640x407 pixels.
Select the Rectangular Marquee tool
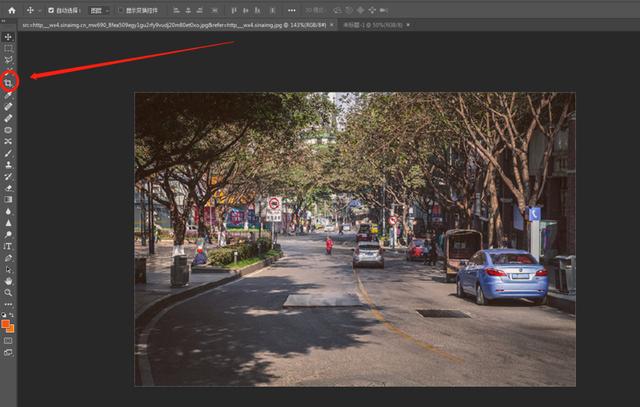pos(8,48)
